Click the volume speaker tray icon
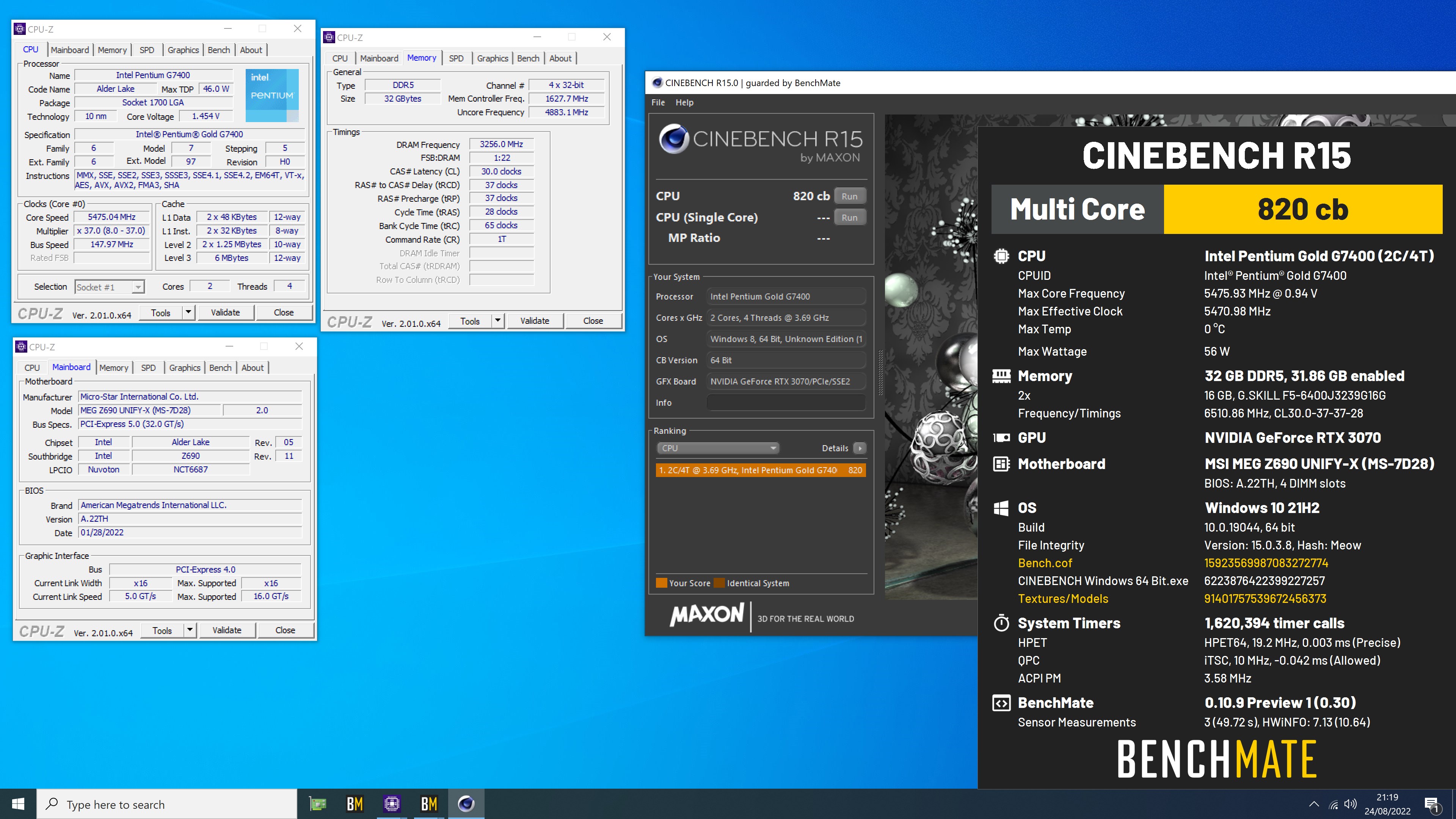Viewport: 1456px width, 819px height. click(1350, 804)
